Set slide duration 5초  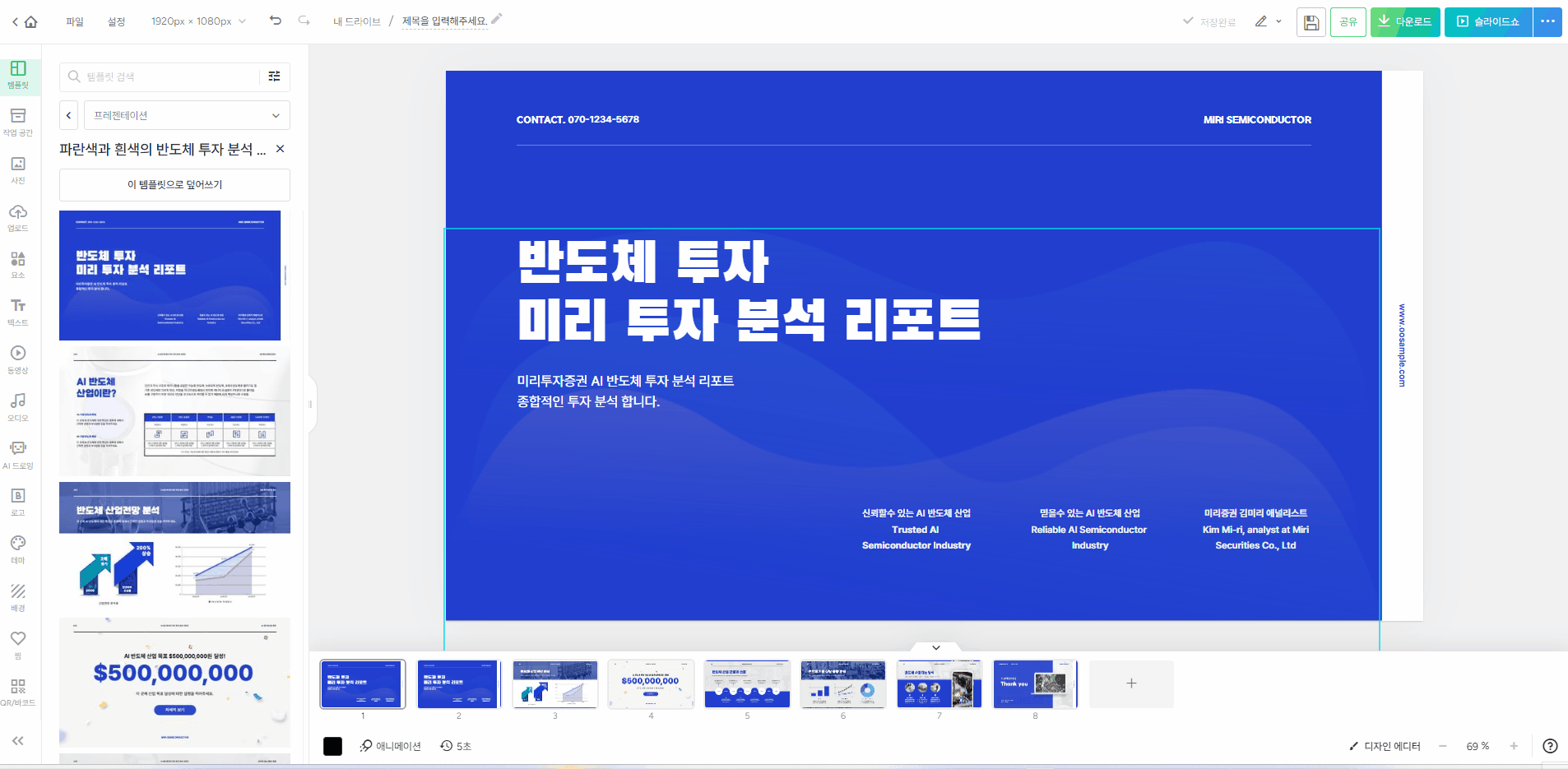tap(456, 746)
